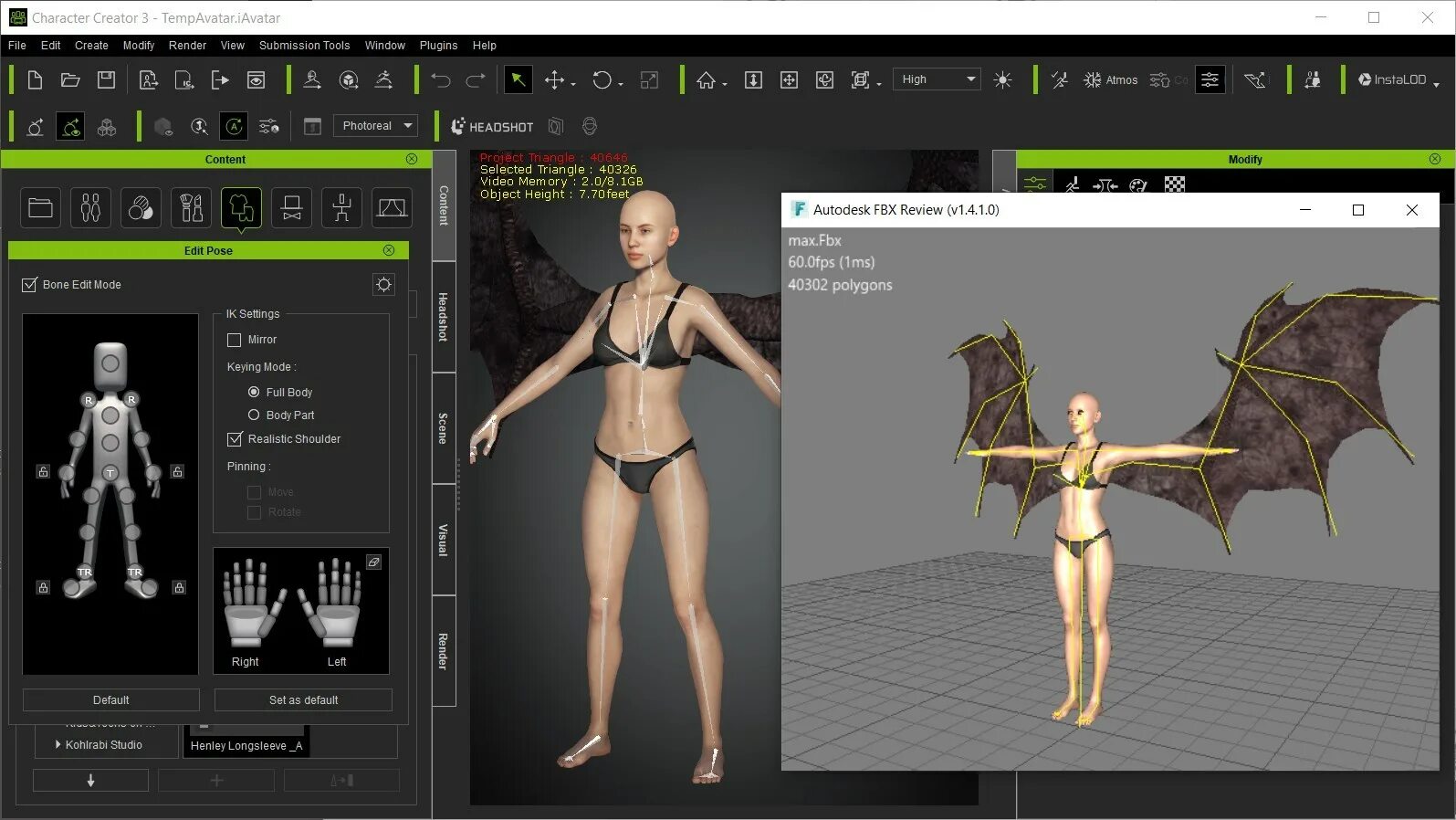This screenshot has width=1456, height=820.
Task: Toggle the left hand lock icon
Action: coord(177,472)
